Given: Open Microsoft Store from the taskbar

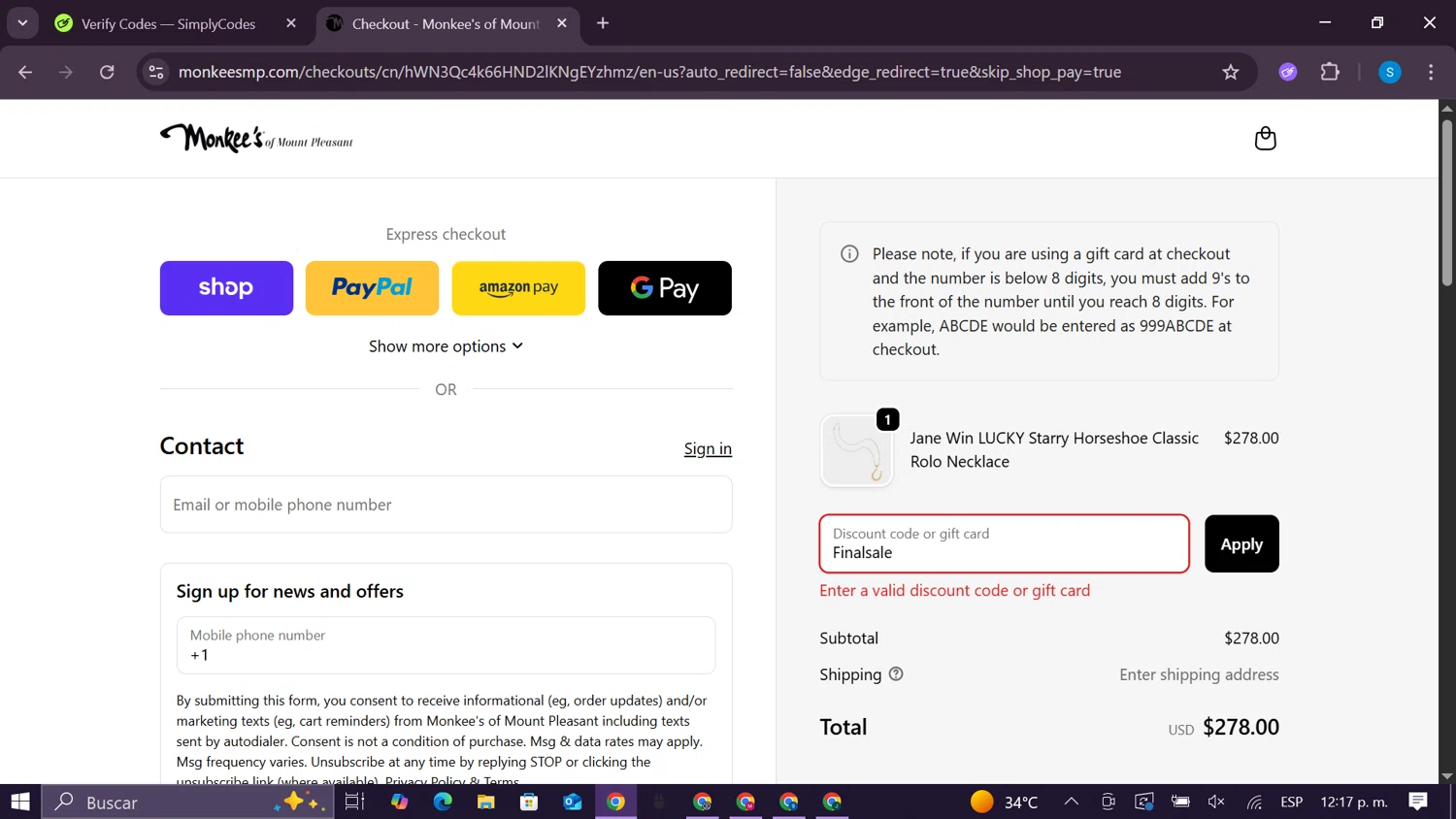Looking at the screenshot, I should pos(529,802).
